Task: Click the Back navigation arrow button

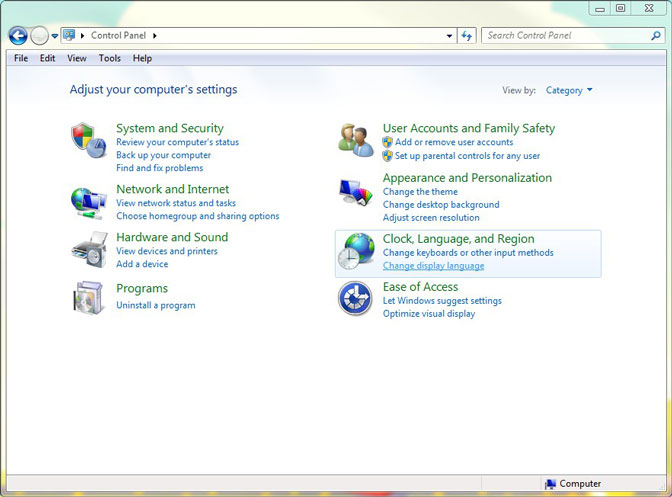Action: (x=18, y=36)
